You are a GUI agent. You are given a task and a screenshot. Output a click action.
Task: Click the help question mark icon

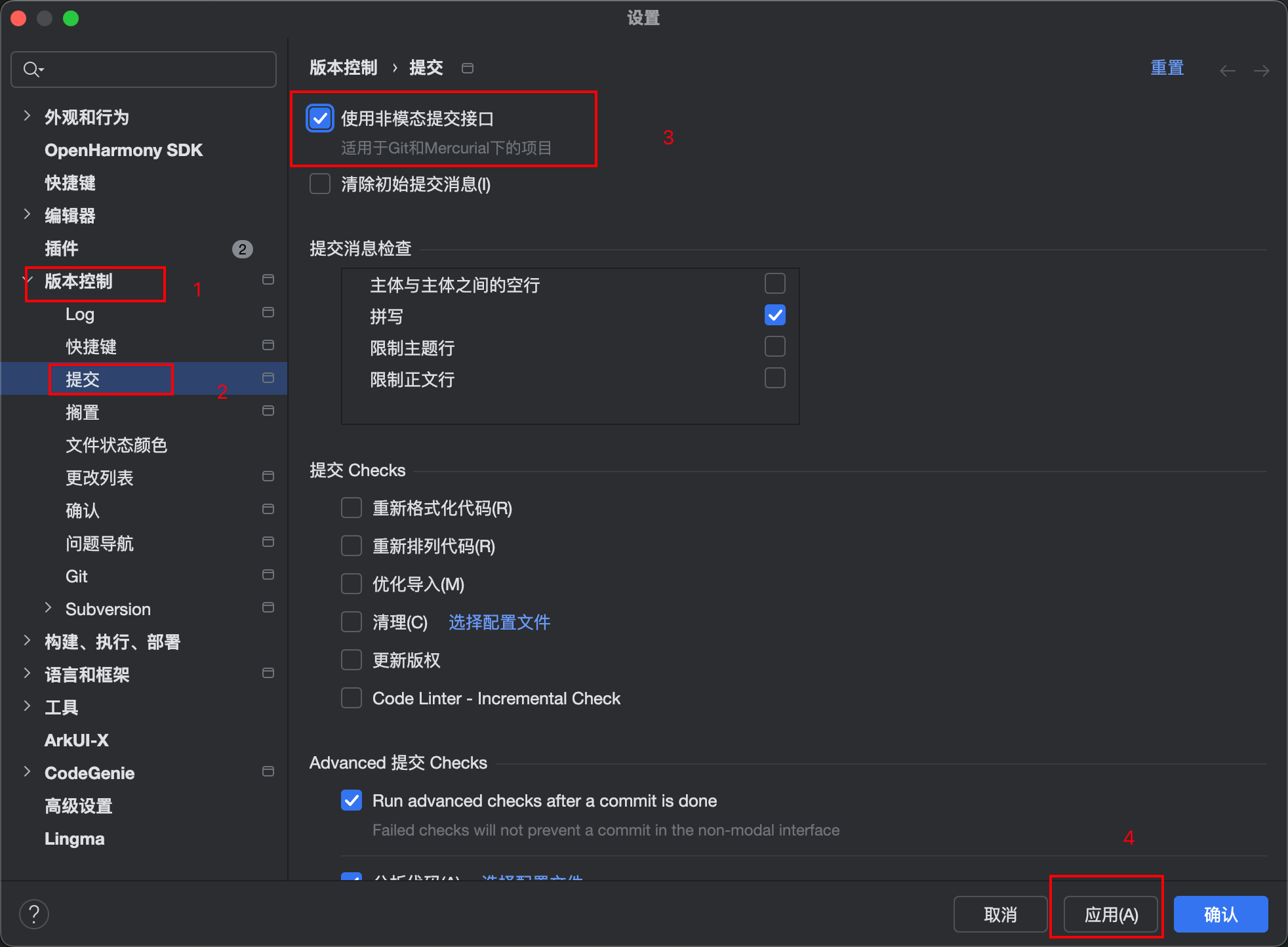tap(34, 914)
